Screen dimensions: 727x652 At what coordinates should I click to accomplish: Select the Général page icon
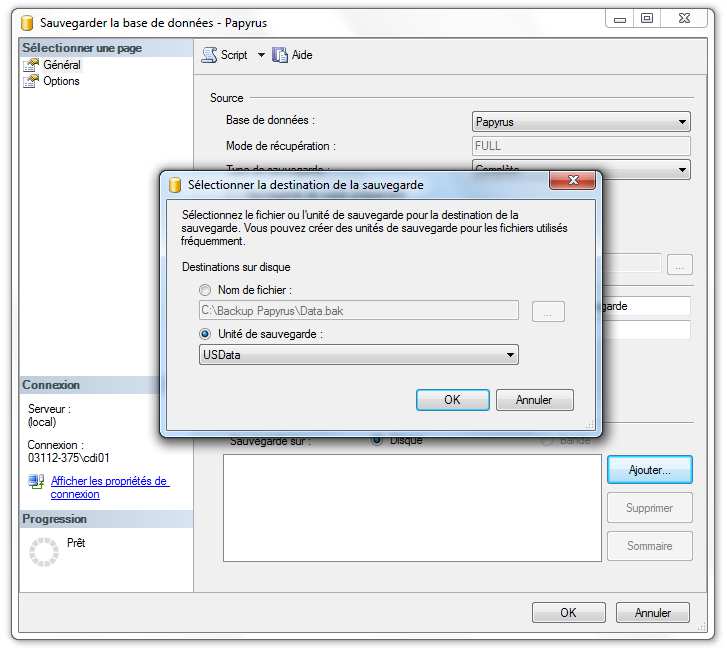[32, 65]
